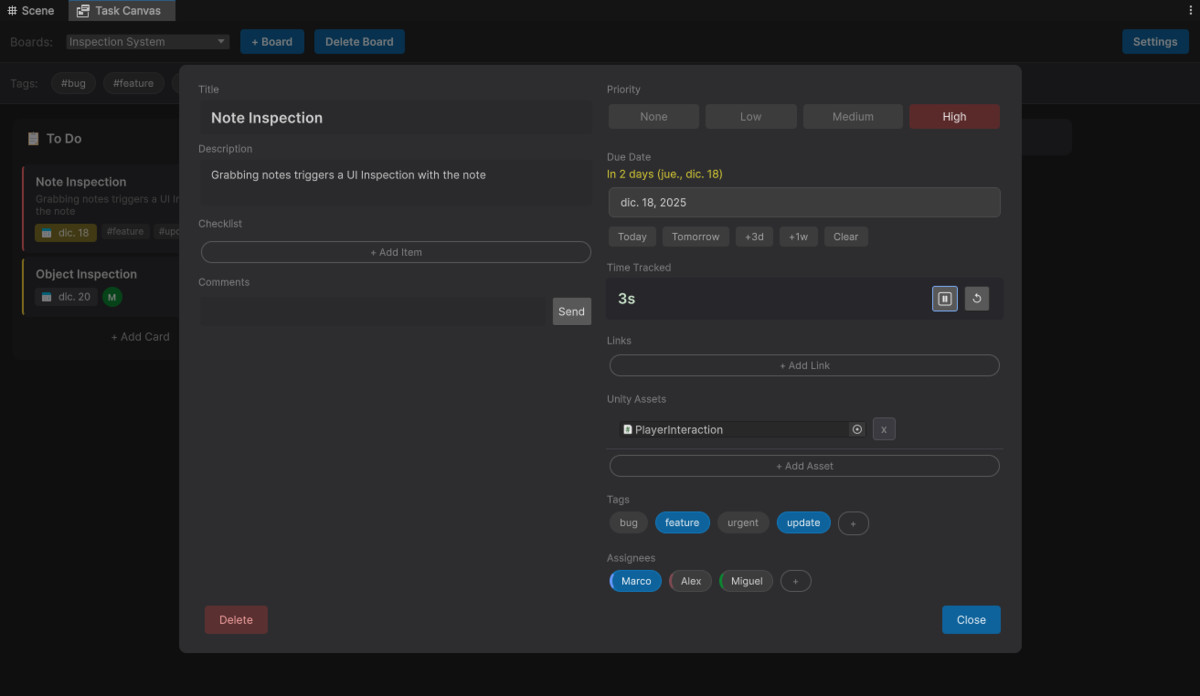Open the Boards dropdown
Image resolution: width=1200 pixels, height=696 pixels.
point(148,42)
